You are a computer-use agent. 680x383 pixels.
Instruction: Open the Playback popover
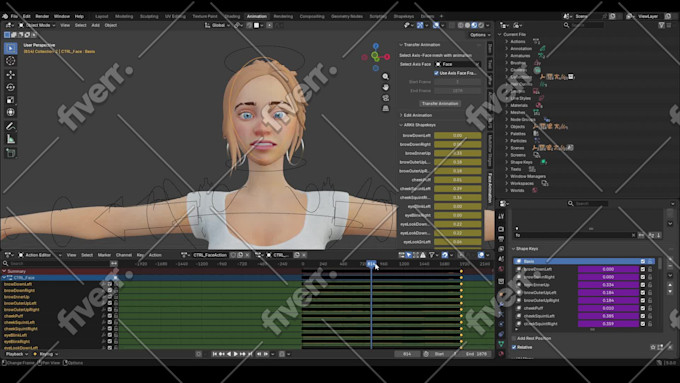coord(16,354)
